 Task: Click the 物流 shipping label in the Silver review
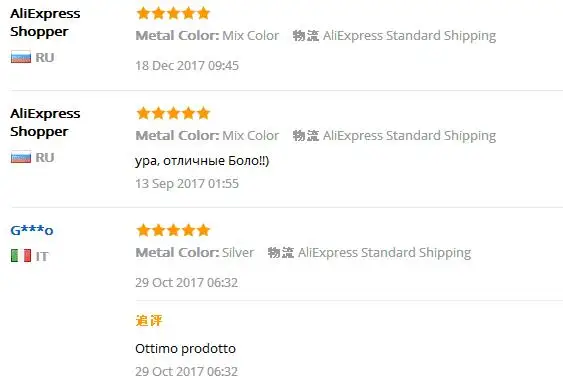pyautogui.click(x=280, y=253)
